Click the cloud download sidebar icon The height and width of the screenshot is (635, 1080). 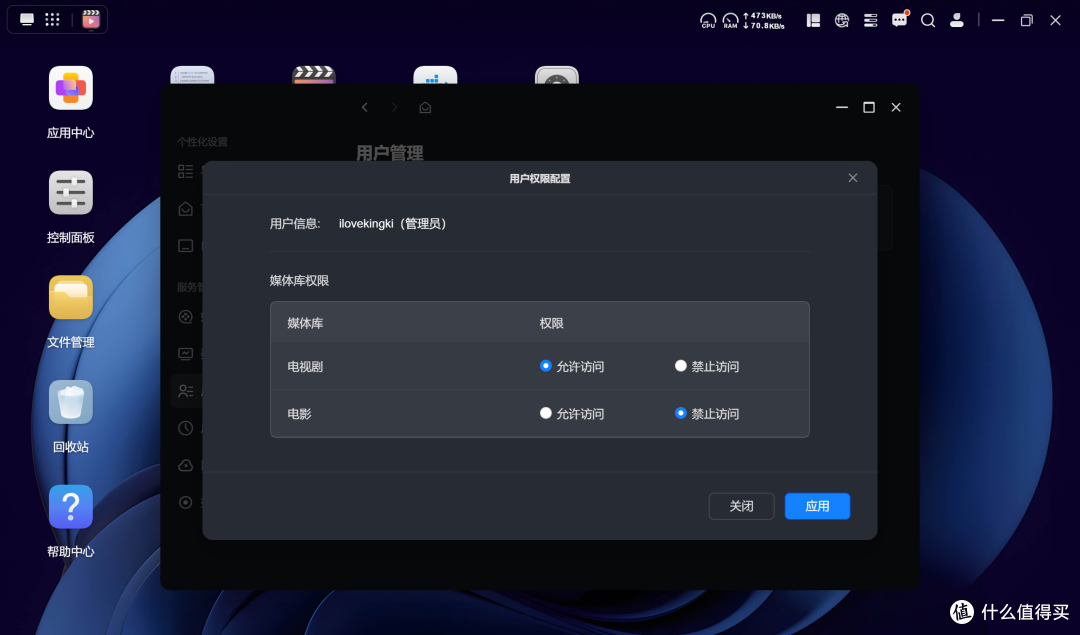tap(186, 466)
